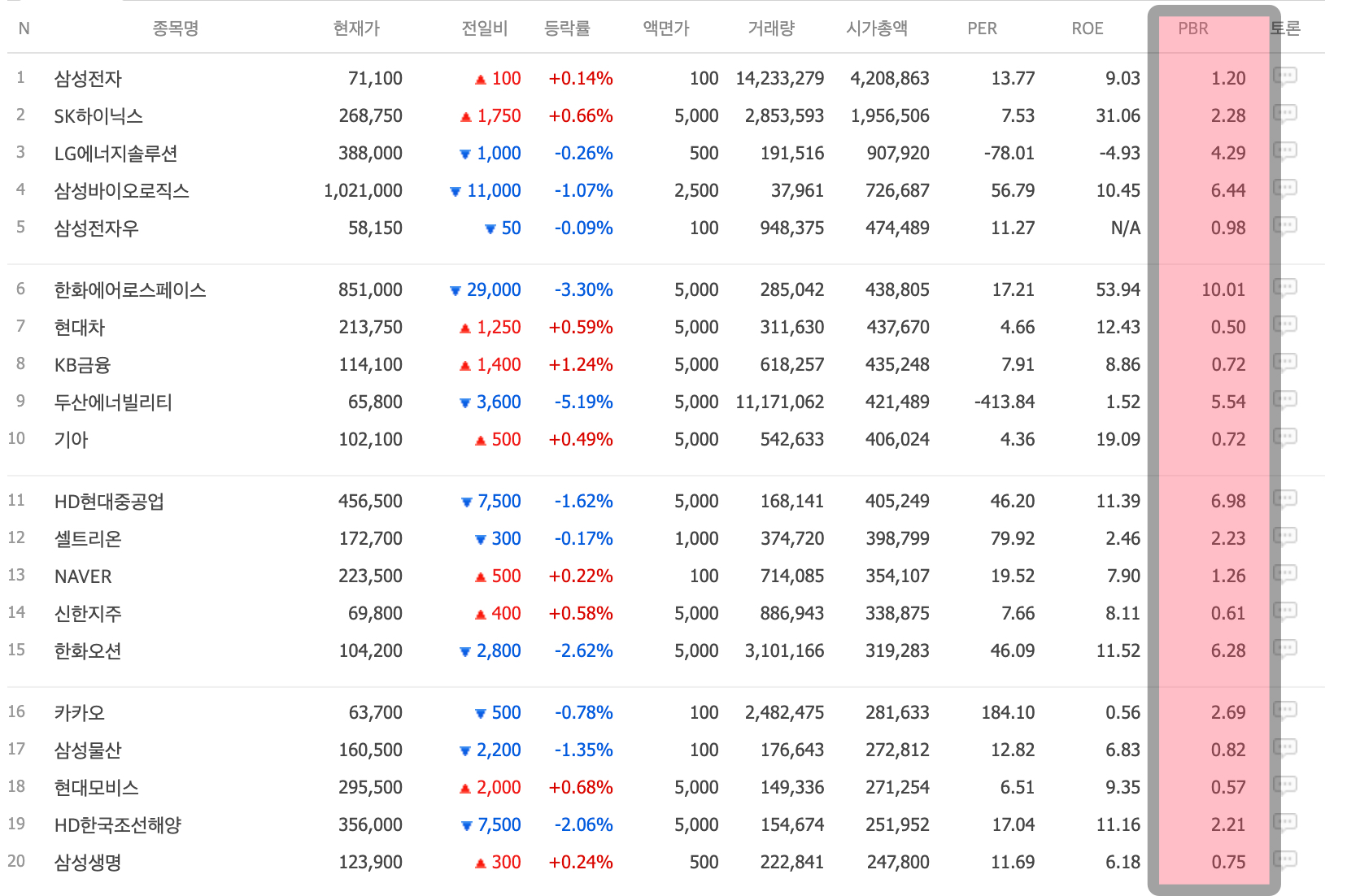Open the 신한지주 stock link
Image resolution: width=1347 pixels, height=896 pixels.
coord(88,613)
